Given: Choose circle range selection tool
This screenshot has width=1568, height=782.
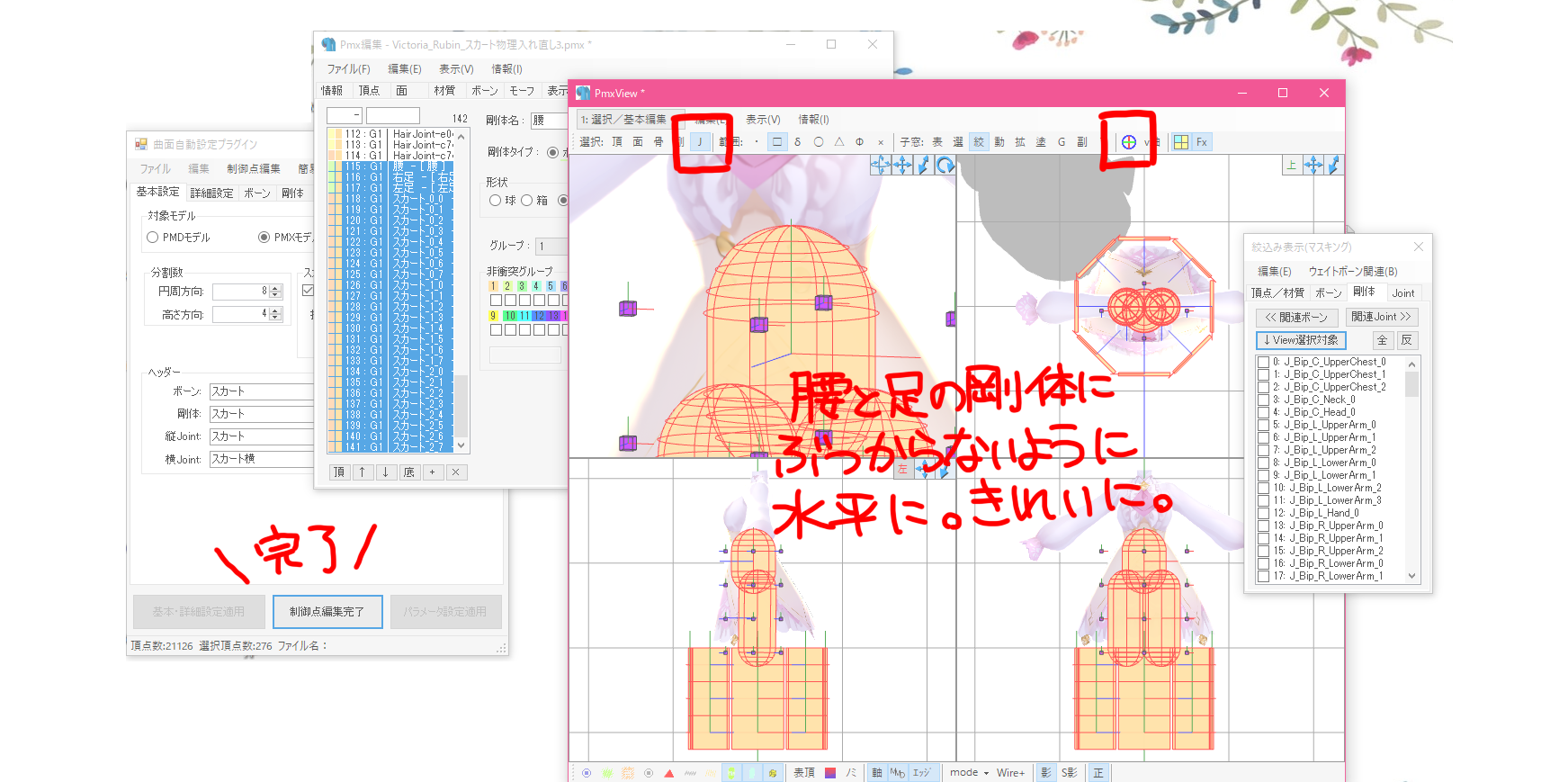Looking at the screenshot, I should [819, 142].
